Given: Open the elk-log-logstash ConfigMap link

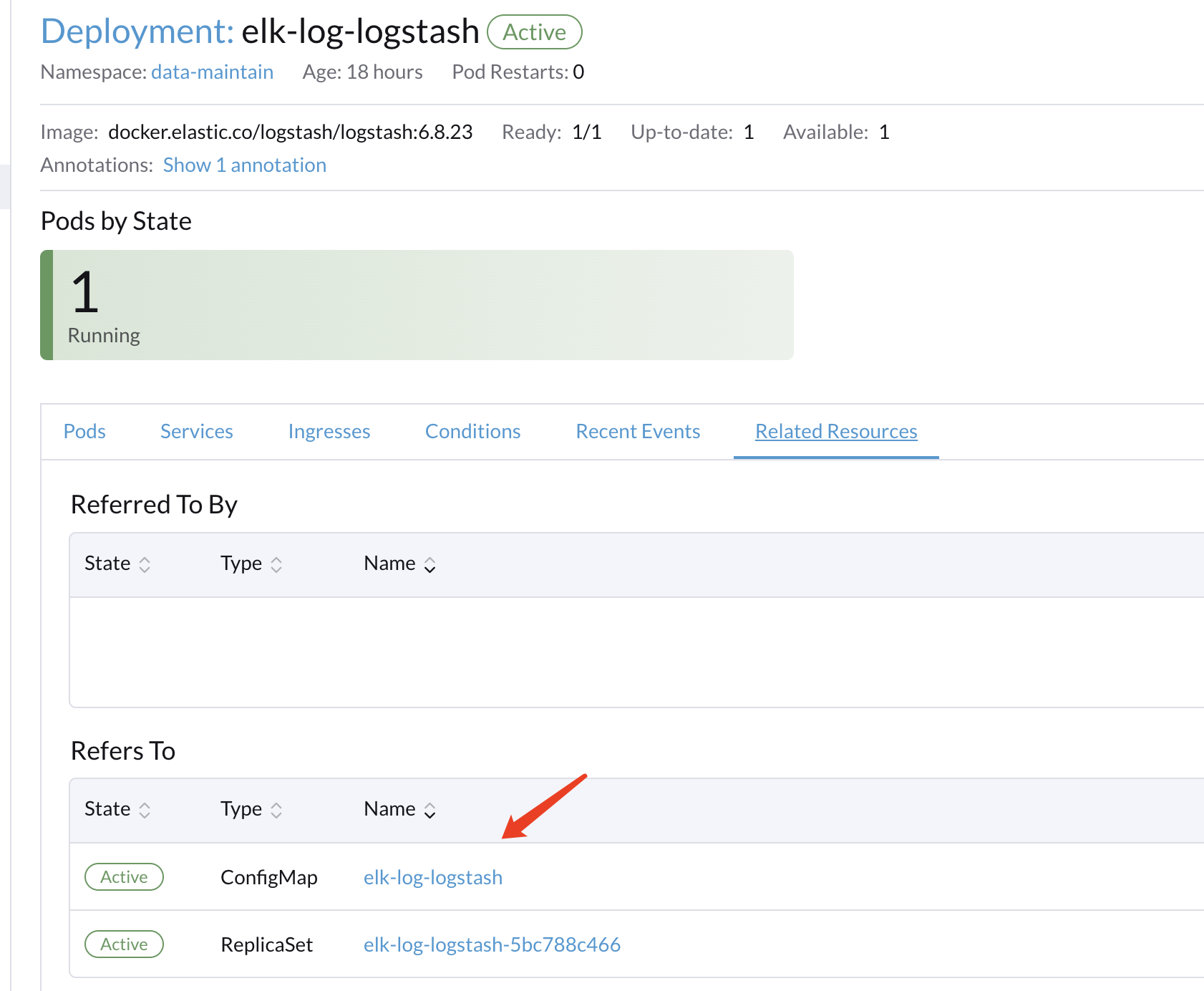Looking at the screenshot, I should pos(433,877).
